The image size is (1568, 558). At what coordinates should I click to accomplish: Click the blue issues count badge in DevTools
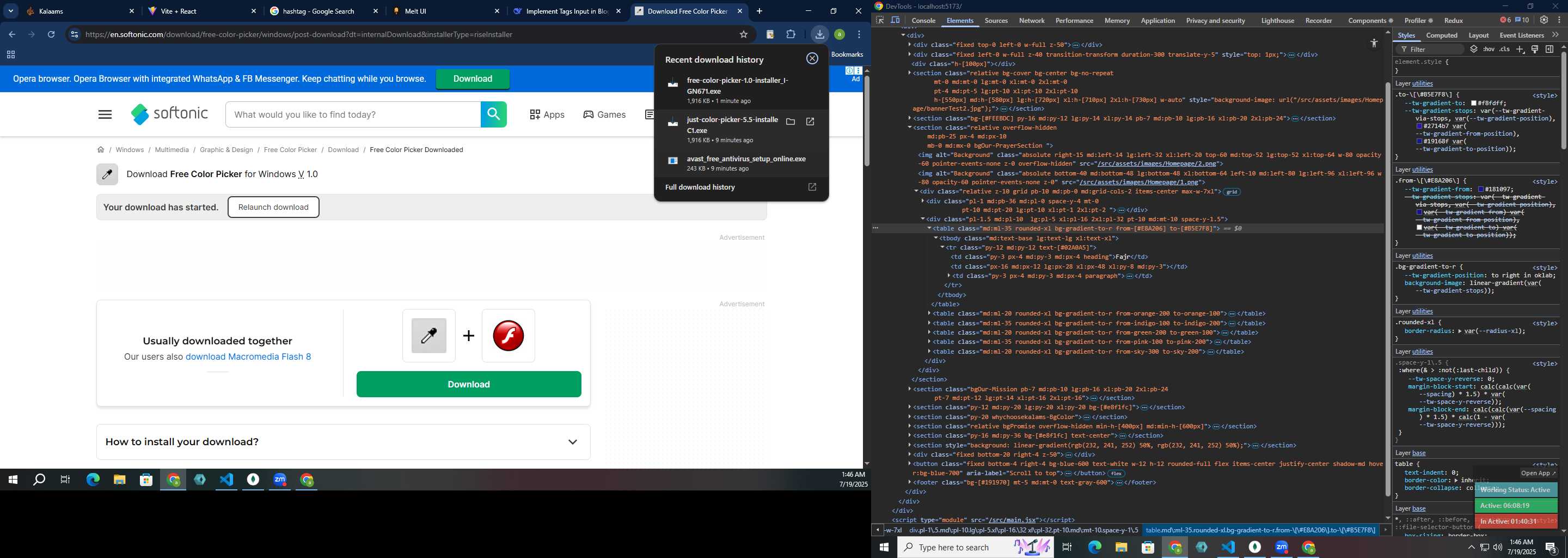coord(1522,20)
